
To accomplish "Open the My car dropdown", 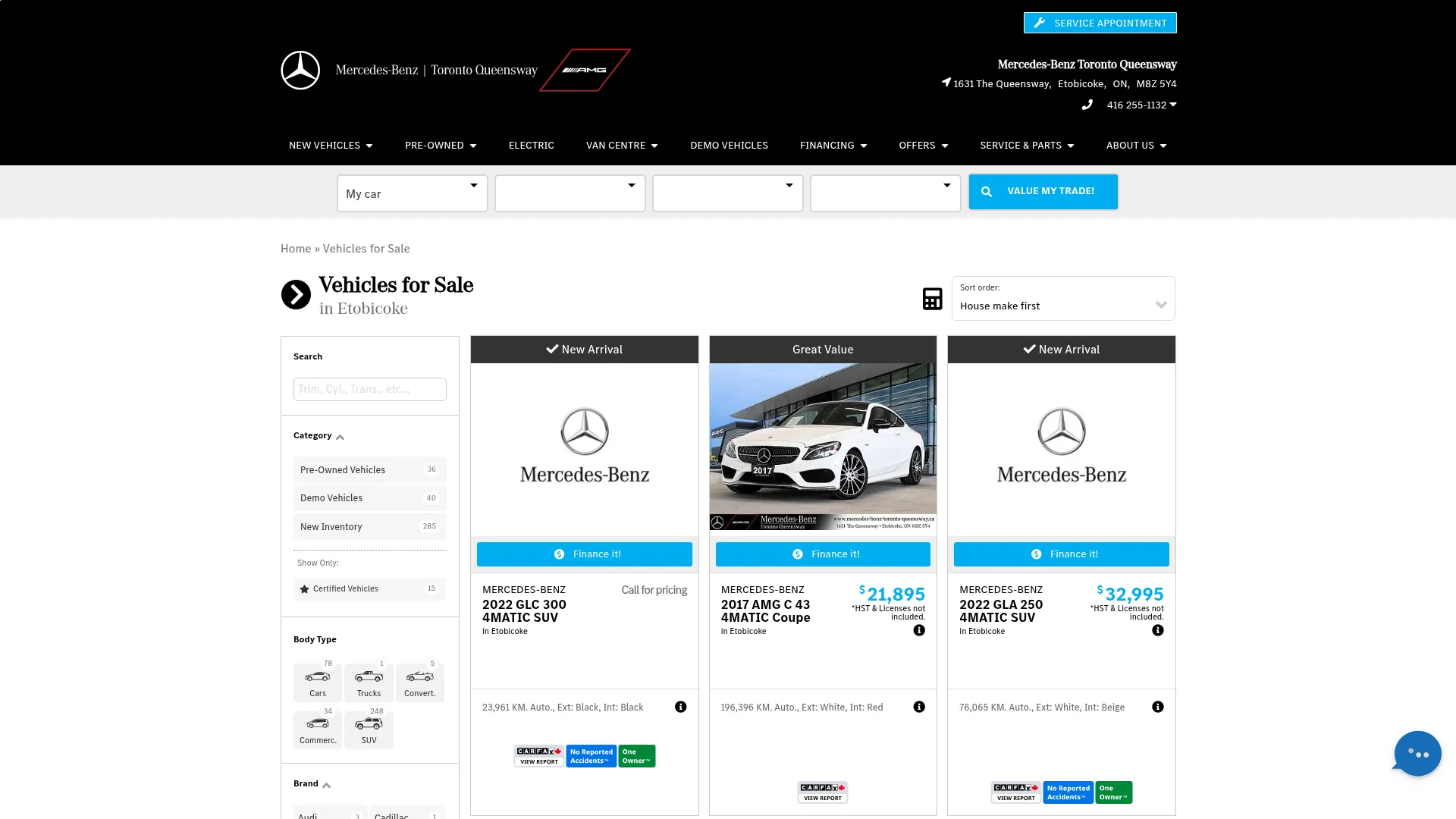I will 413,193.
